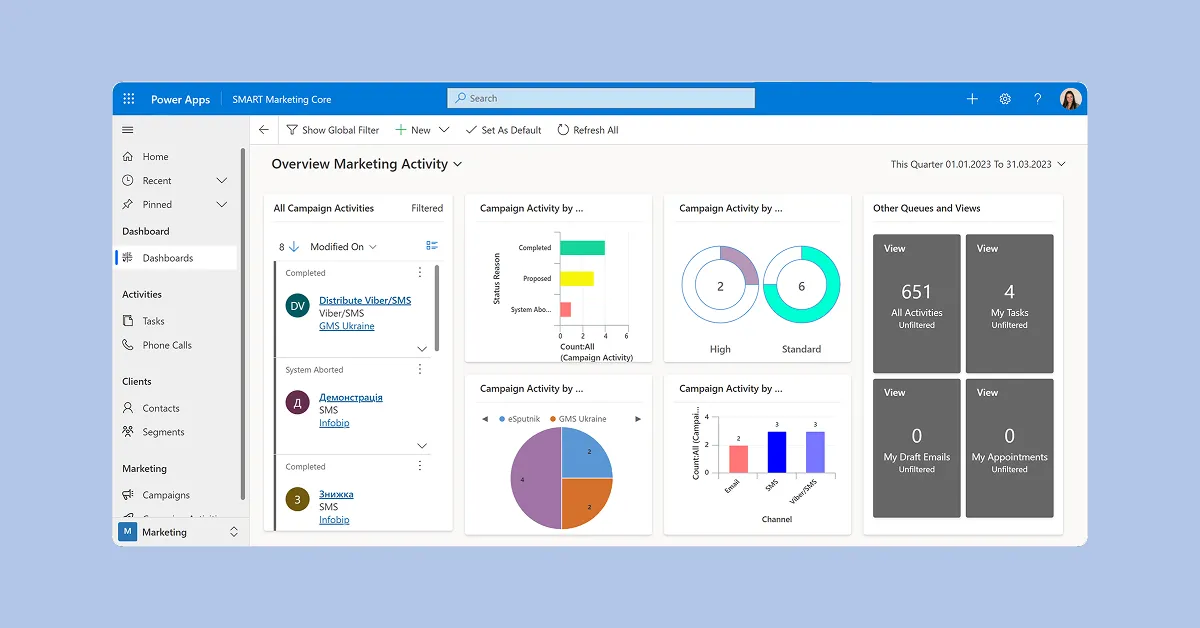Open Contacts in the sidebar
This screenshot has width=1200, height=628.
(160, 408)
